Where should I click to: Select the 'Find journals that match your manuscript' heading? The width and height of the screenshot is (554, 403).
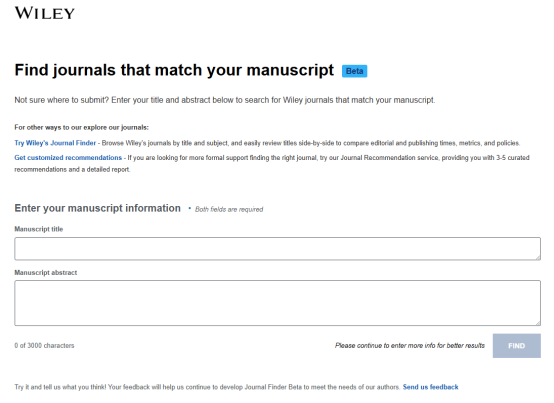[174, 70]
